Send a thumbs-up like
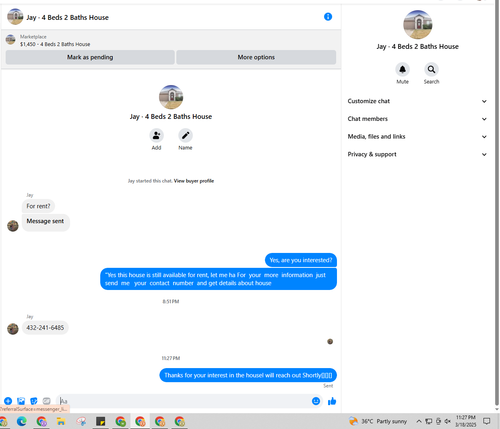 pyautogui.click(x=332, y=401)
